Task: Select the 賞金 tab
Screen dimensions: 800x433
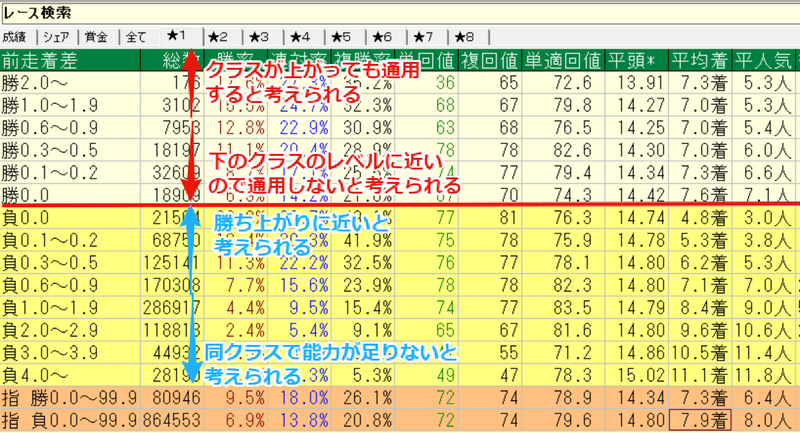Action: pyautogui.click(x=98, y=37)
